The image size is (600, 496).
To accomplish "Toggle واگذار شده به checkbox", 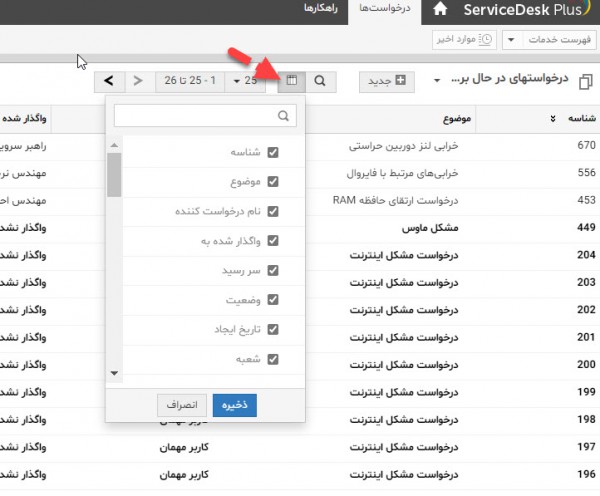I will coord(273,241).
